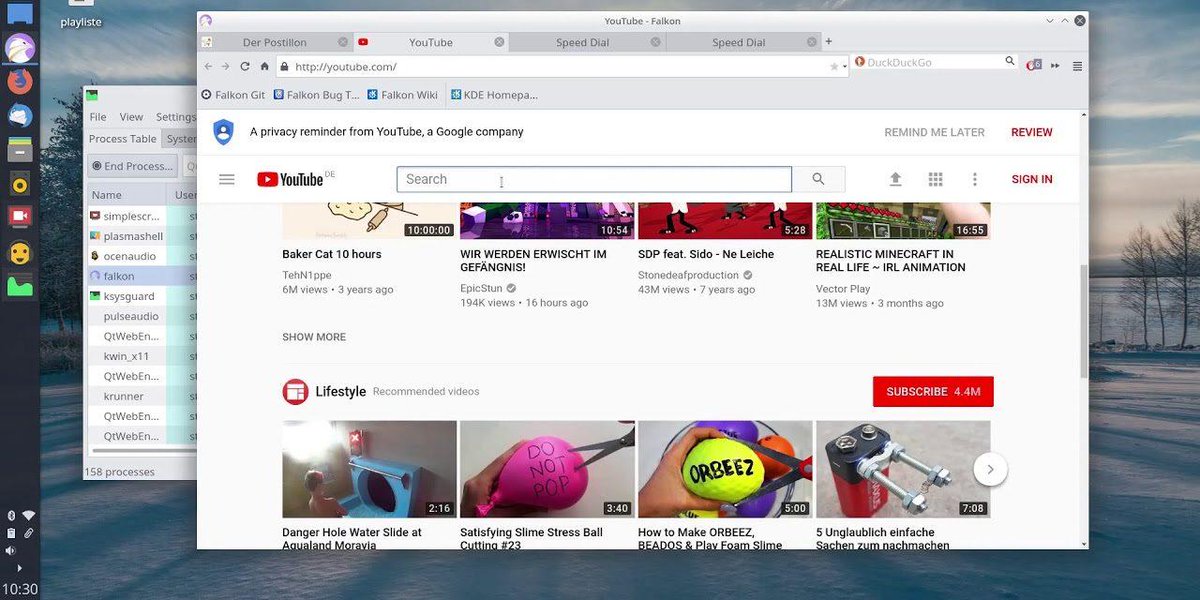Expand hidden system tray icons arrow
1200x600 pixels.
[x=20, y=568]
